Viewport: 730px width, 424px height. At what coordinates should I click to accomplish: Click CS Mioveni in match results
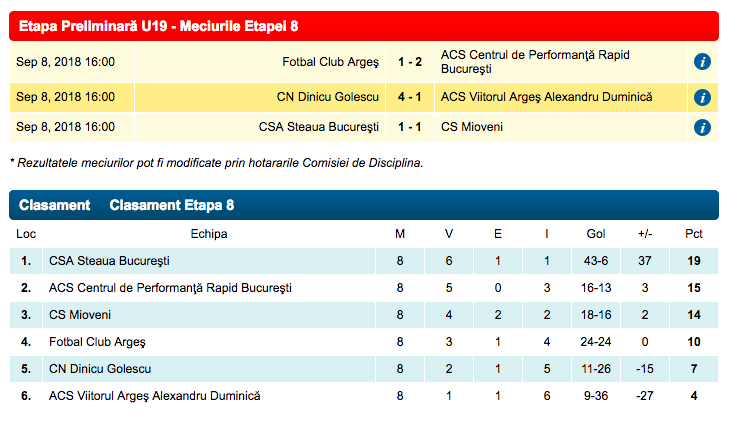(x=472, y=127)
